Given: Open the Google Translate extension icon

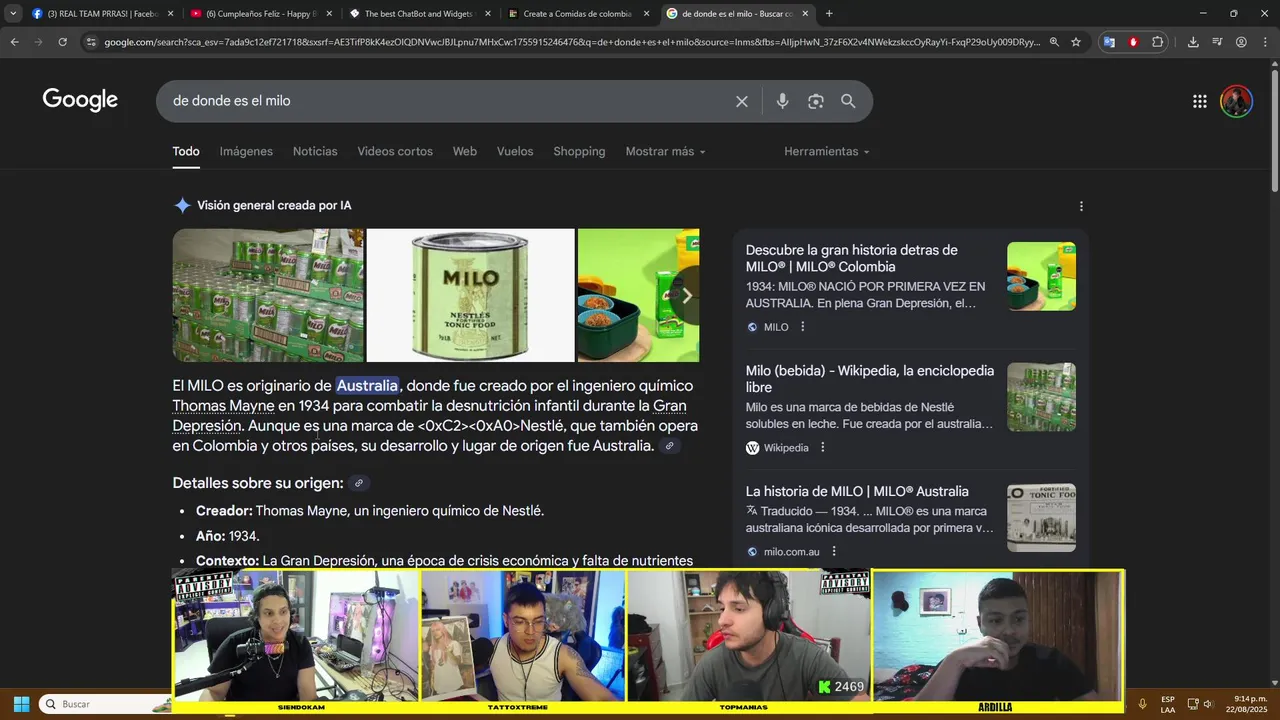Looking at the screenshot, I should pyautogui.click(x=1109, y=42).
